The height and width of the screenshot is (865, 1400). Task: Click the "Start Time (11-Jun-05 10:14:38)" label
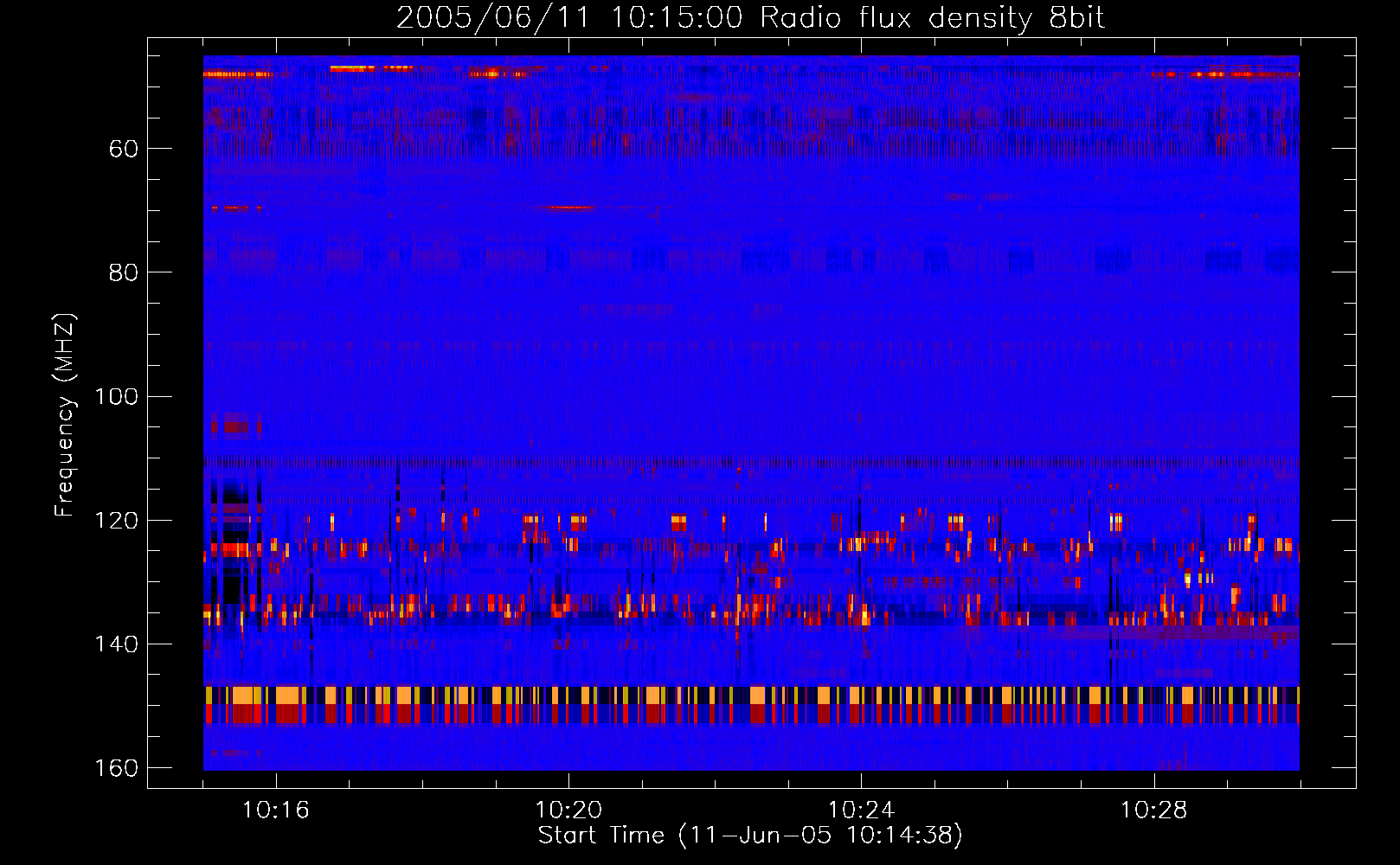click(x=750, y=836)
